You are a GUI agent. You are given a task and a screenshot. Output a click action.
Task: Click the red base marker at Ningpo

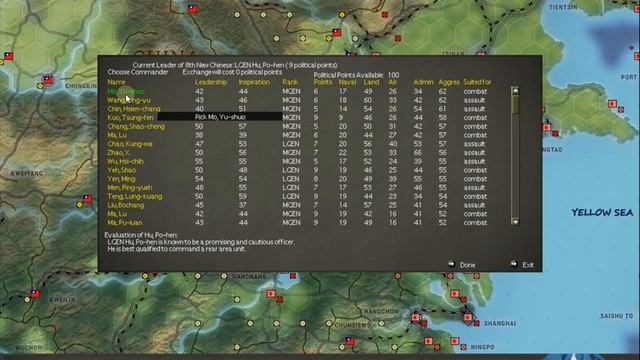[x=463, y=347]
